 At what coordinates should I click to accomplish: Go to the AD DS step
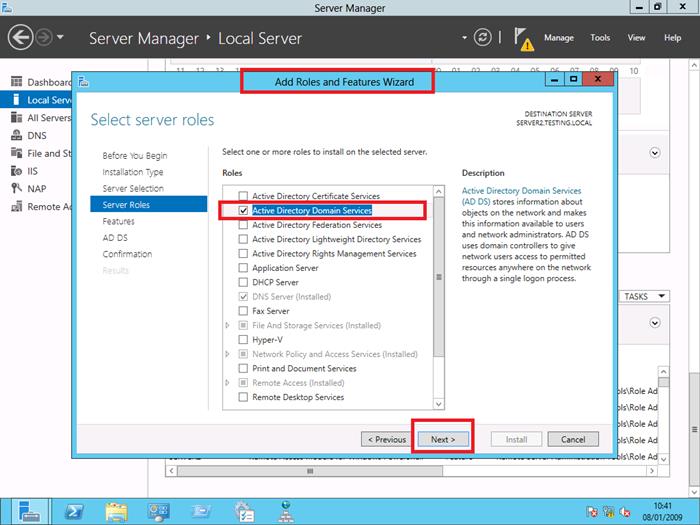click(x=115, y=238)
